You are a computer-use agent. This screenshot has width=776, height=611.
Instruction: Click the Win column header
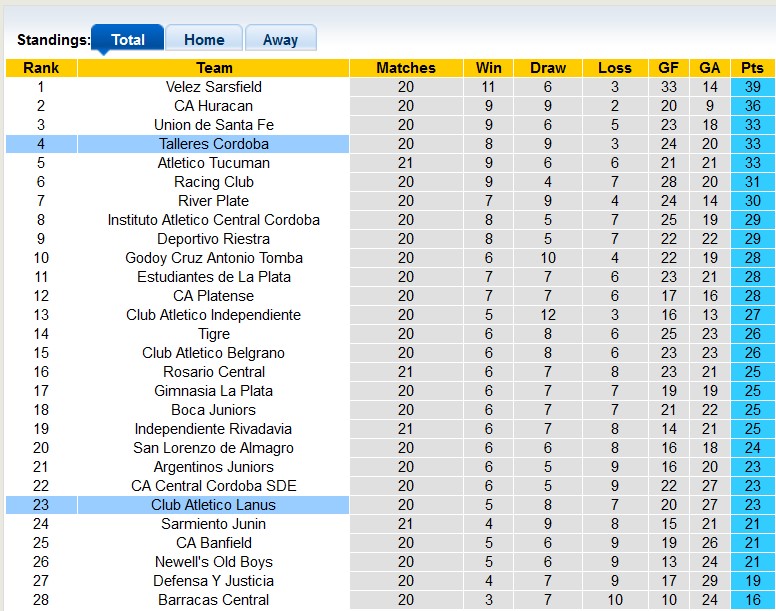click(x=489, y=68)
